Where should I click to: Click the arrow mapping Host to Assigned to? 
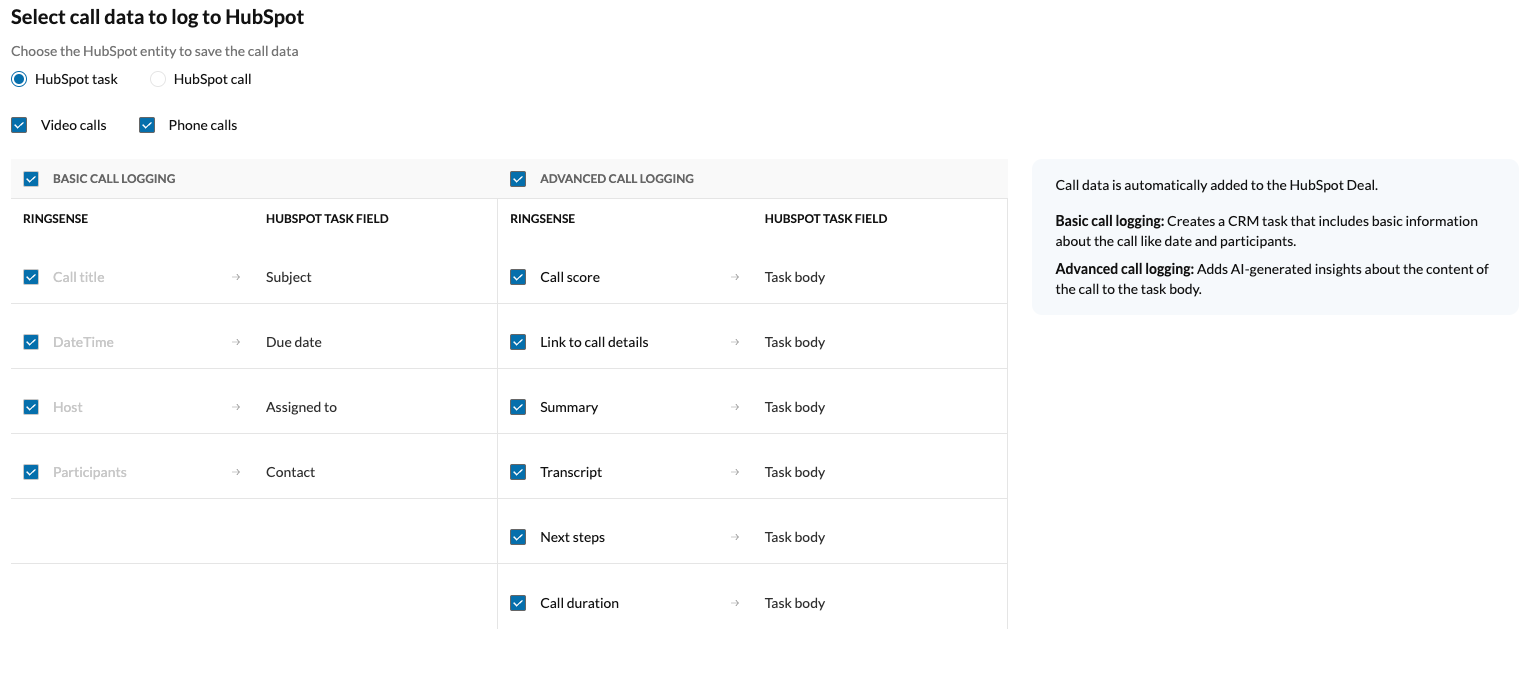[x=236, y=406]
